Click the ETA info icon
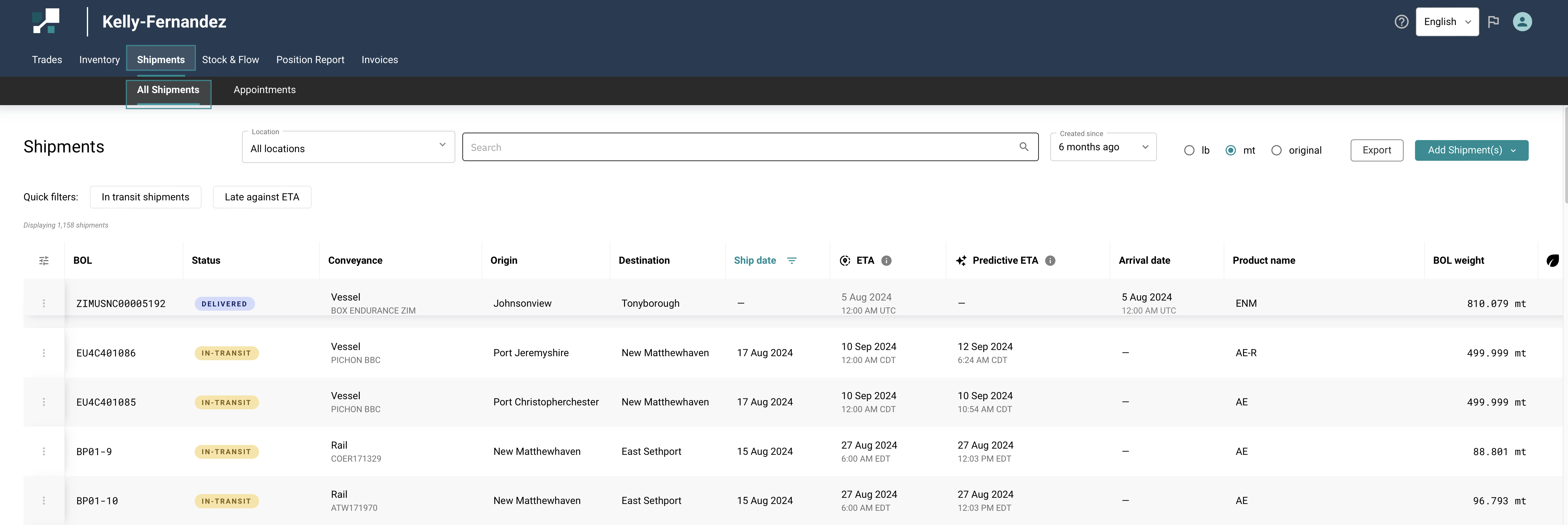The width and height of the screenshot is (1568, 525). 886,261
